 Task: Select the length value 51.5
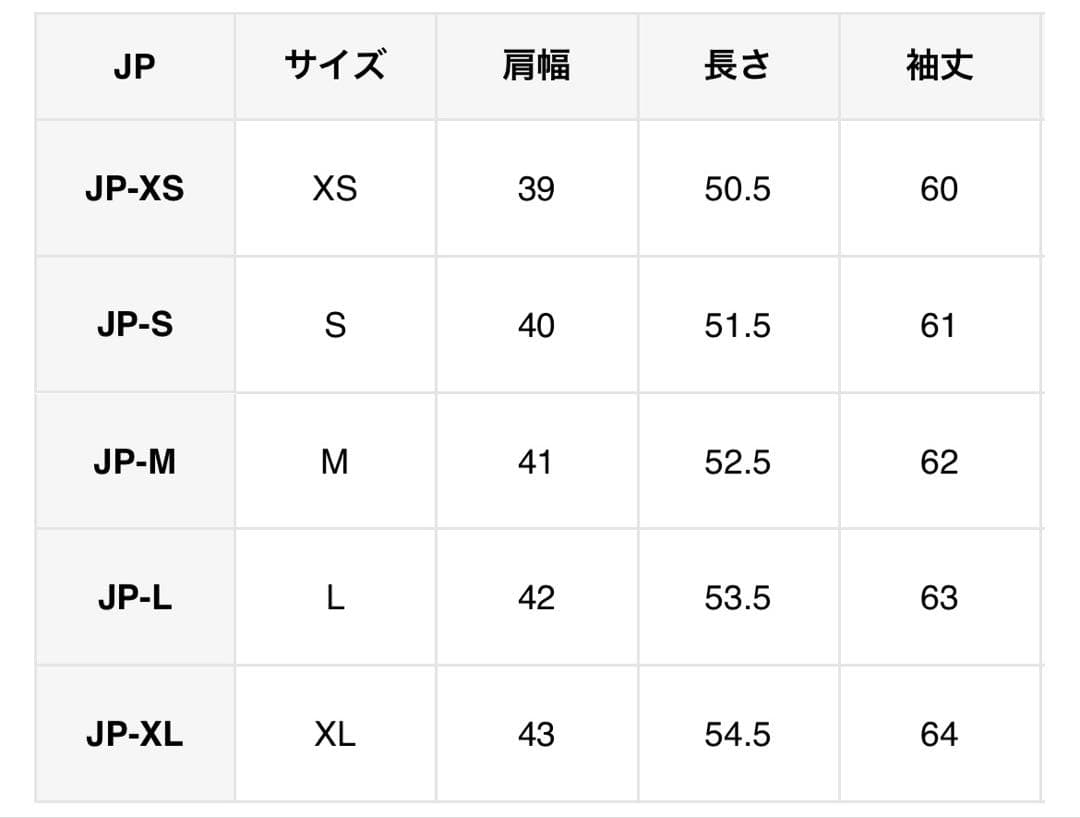(737, 325)
